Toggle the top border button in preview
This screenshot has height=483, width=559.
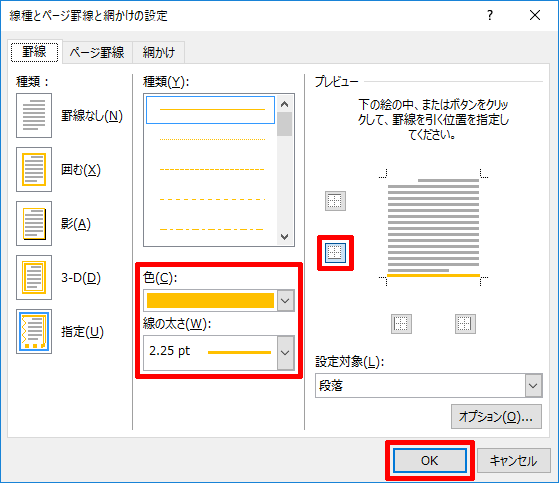(x=335, y=201)
